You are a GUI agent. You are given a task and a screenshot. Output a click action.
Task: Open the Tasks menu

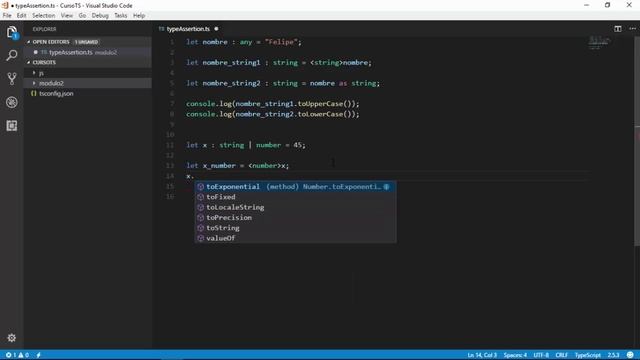click(120, 16)
